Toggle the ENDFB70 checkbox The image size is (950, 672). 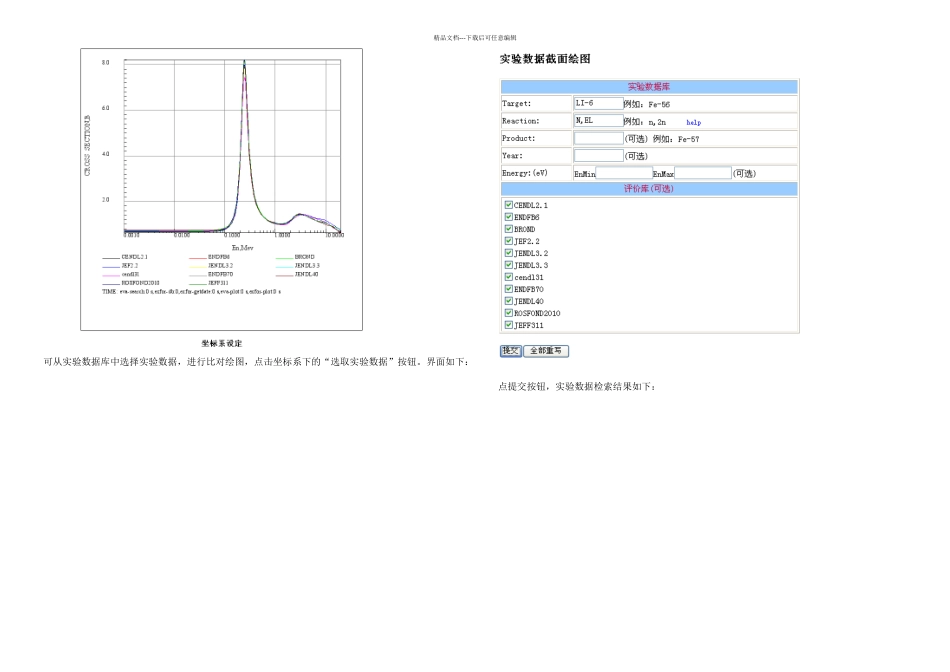click(508, 289)
